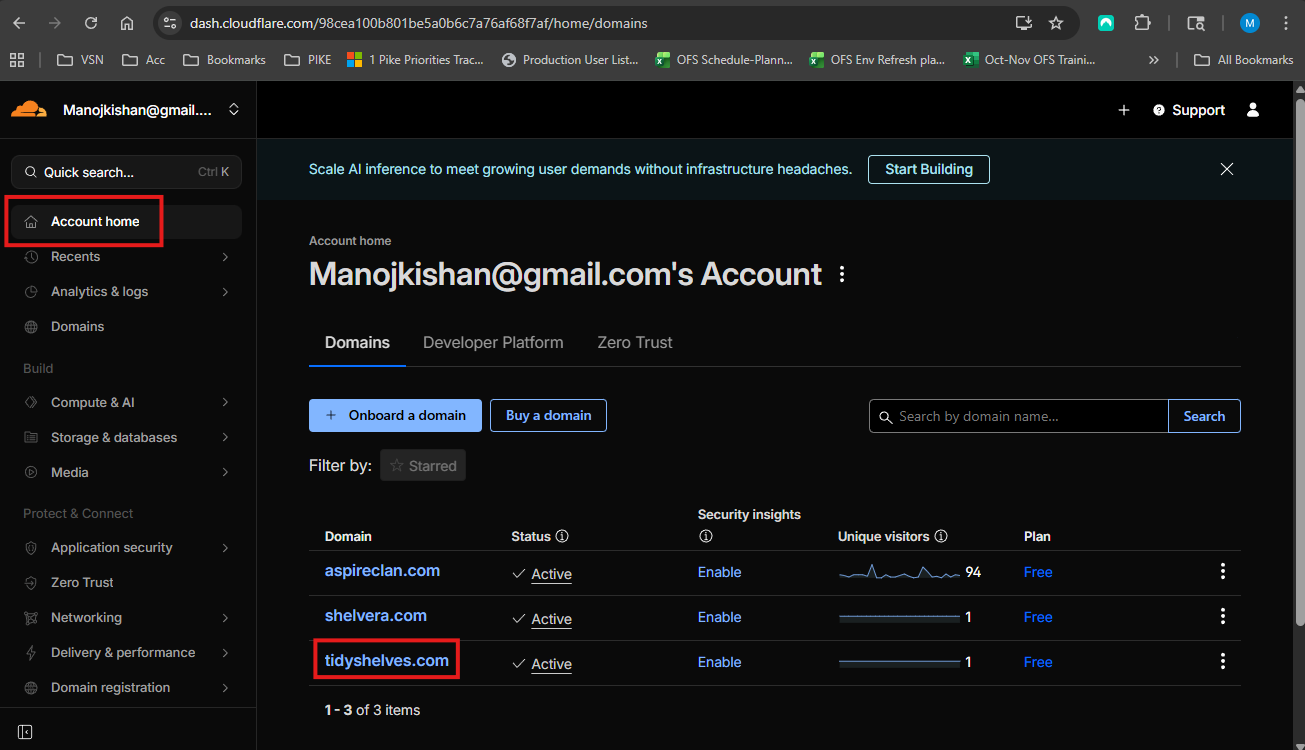Click Free plan link for tidyshelves.com
The height and width of the screenshot is (750, 1305).
click(x=1038, y=663)
